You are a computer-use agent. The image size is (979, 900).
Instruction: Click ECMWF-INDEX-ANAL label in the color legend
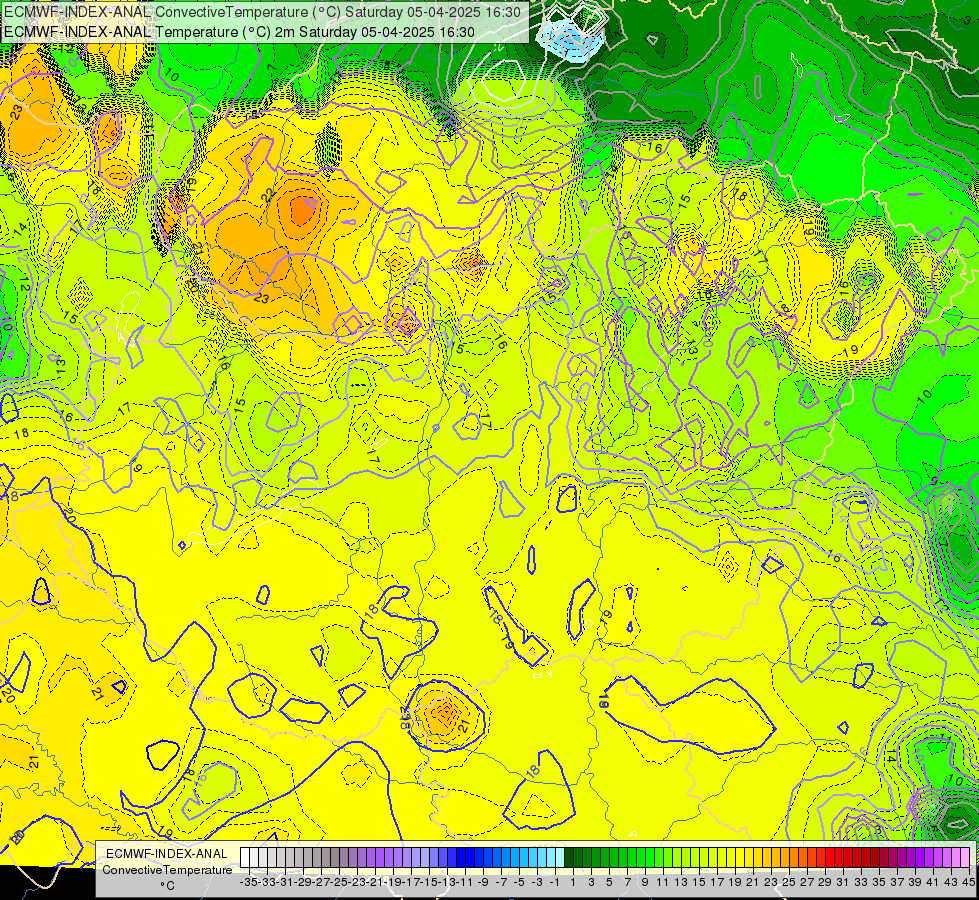pos(167,854)
